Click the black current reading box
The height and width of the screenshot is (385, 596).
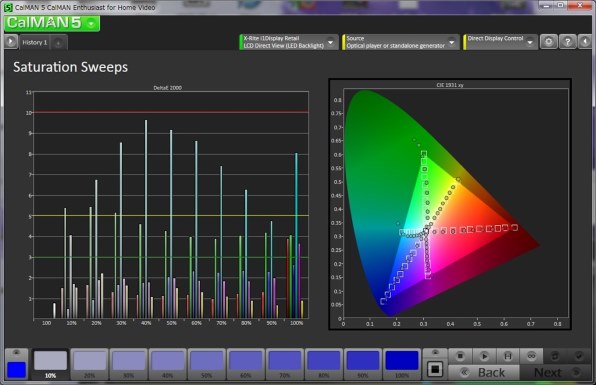pos(435,369)
